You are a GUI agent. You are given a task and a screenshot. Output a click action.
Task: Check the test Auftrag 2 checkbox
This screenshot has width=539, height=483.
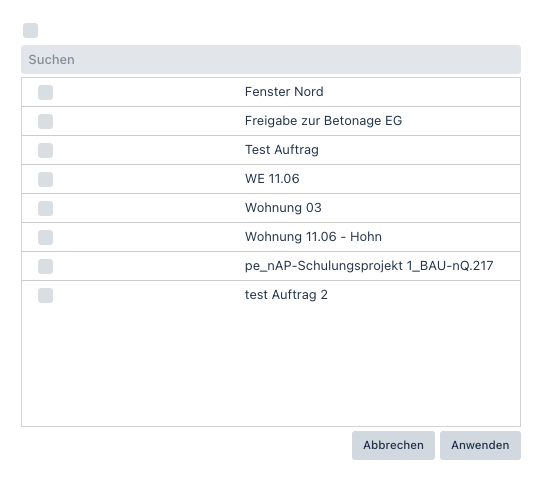click(45, 295)
